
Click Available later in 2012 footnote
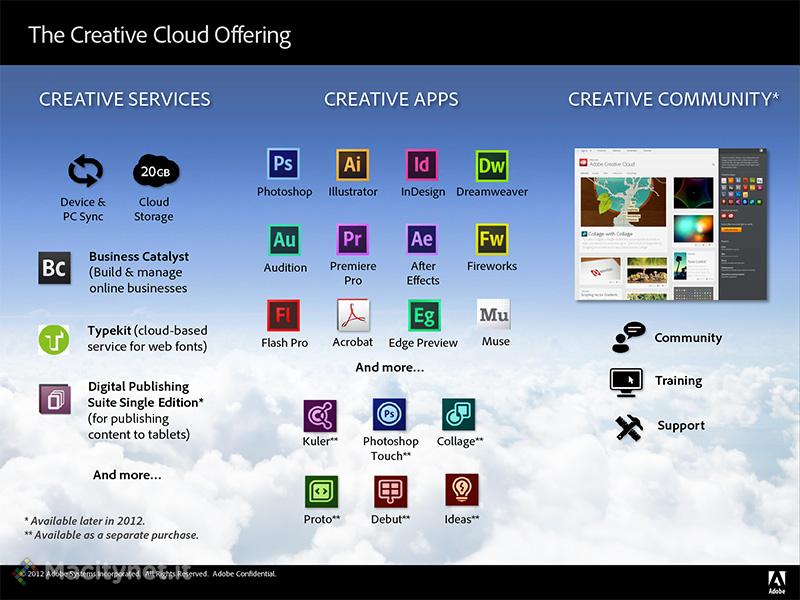(x=85, y=521)
